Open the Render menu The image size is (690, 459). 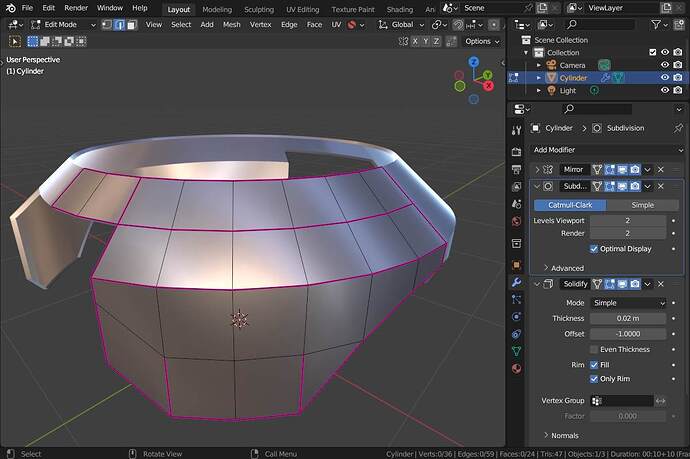click(x=76, y=8)
